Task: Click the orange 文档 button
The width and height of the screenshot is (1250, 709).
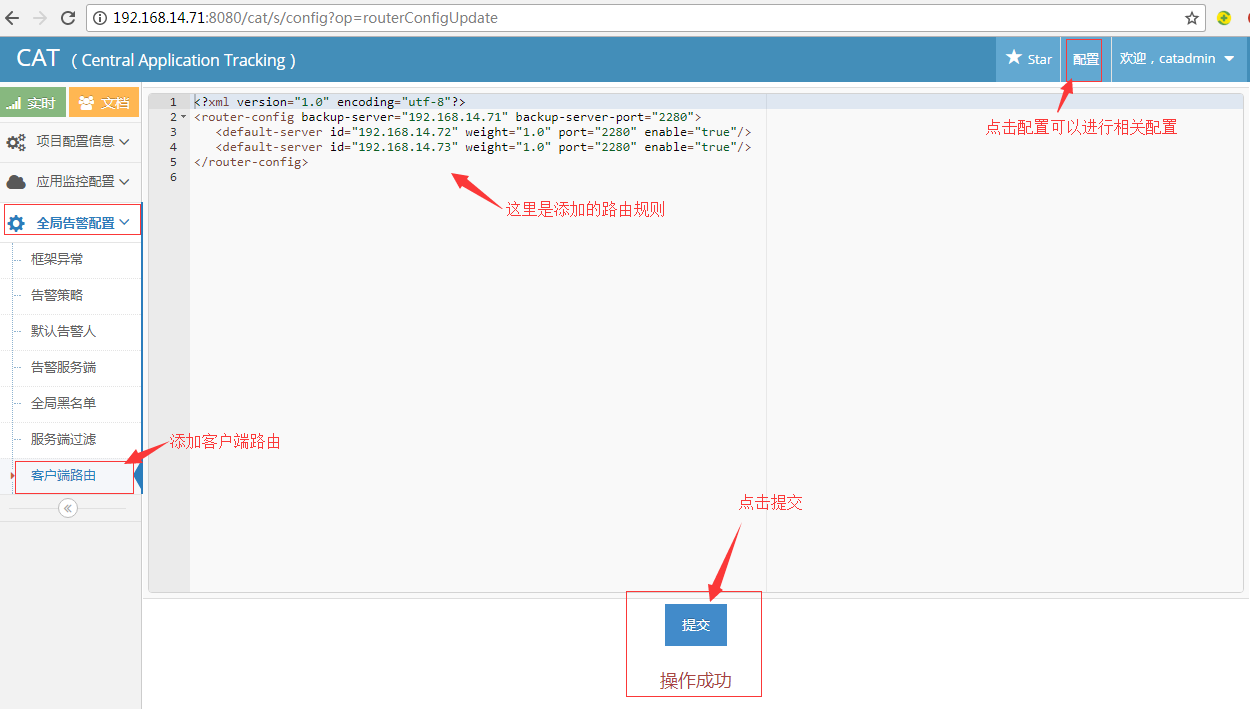Action: (104, 103)
